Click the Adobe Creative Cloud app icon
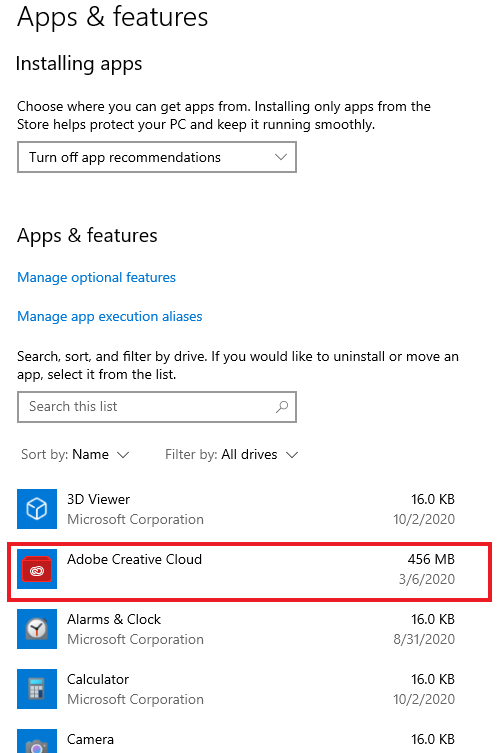Image resolution: width=498 pixels, height=753 pixels. (x=37, y=569)
